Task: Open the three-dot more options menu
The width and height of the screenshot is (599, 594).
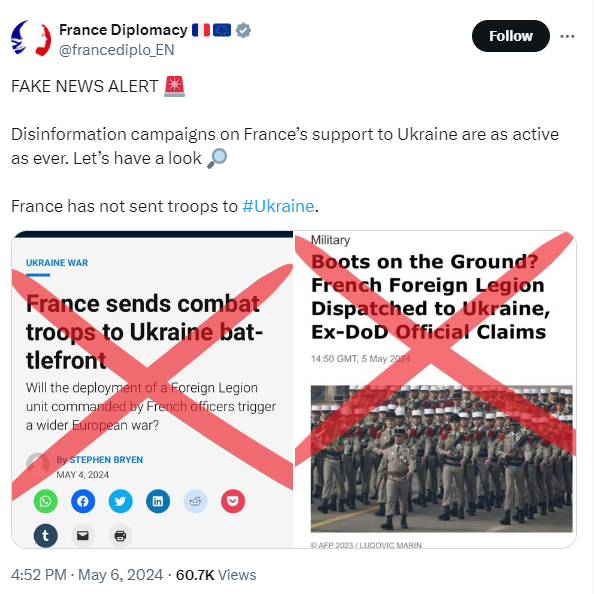Action: tap(567, 36)
